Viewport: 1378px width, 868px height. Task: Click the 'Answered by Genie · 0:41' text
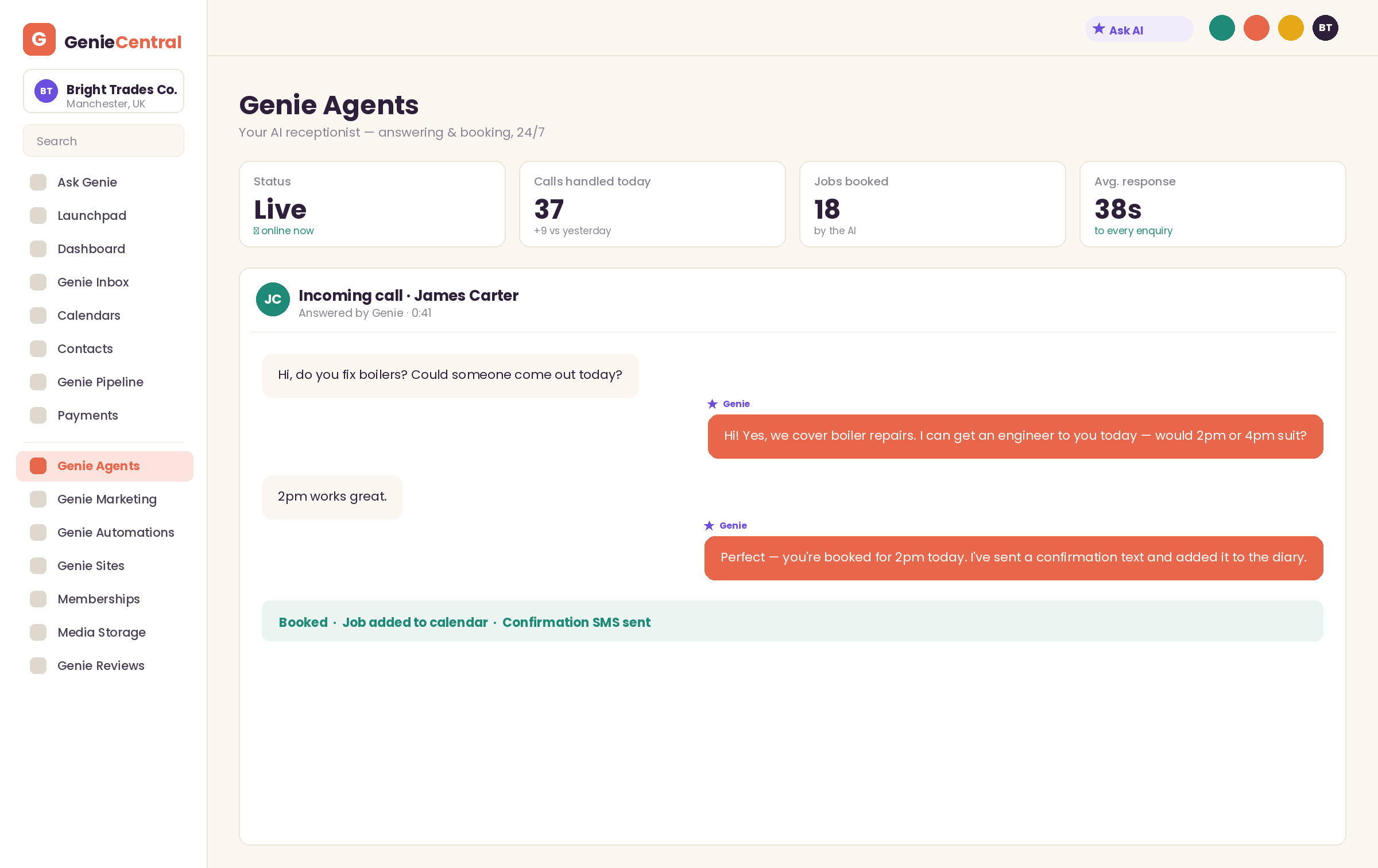365,313
